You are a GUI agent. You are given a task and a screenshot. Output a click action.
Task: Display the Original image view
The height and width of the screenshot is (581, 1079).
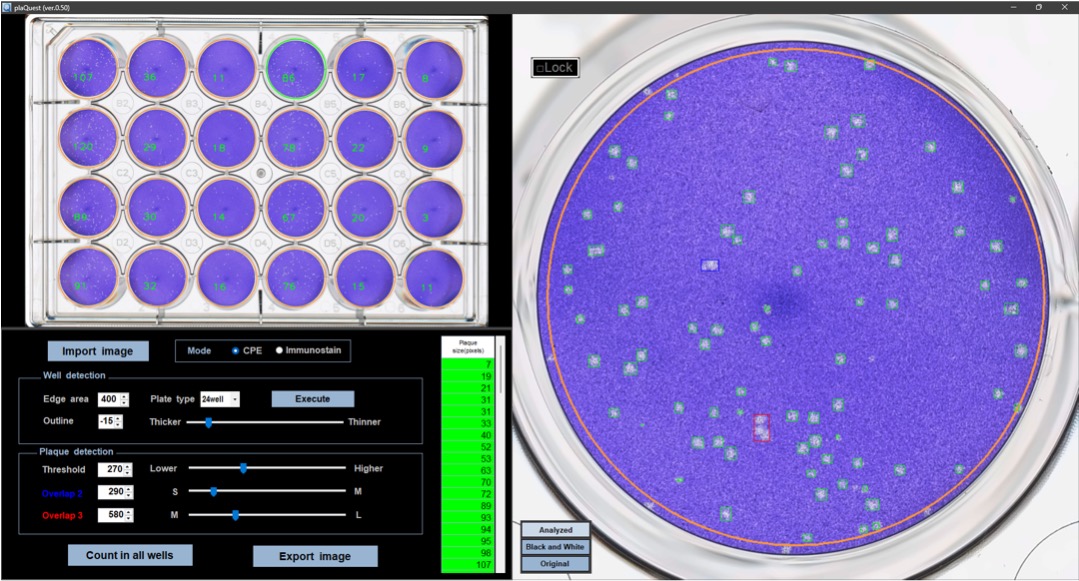(x=555, y=564)
